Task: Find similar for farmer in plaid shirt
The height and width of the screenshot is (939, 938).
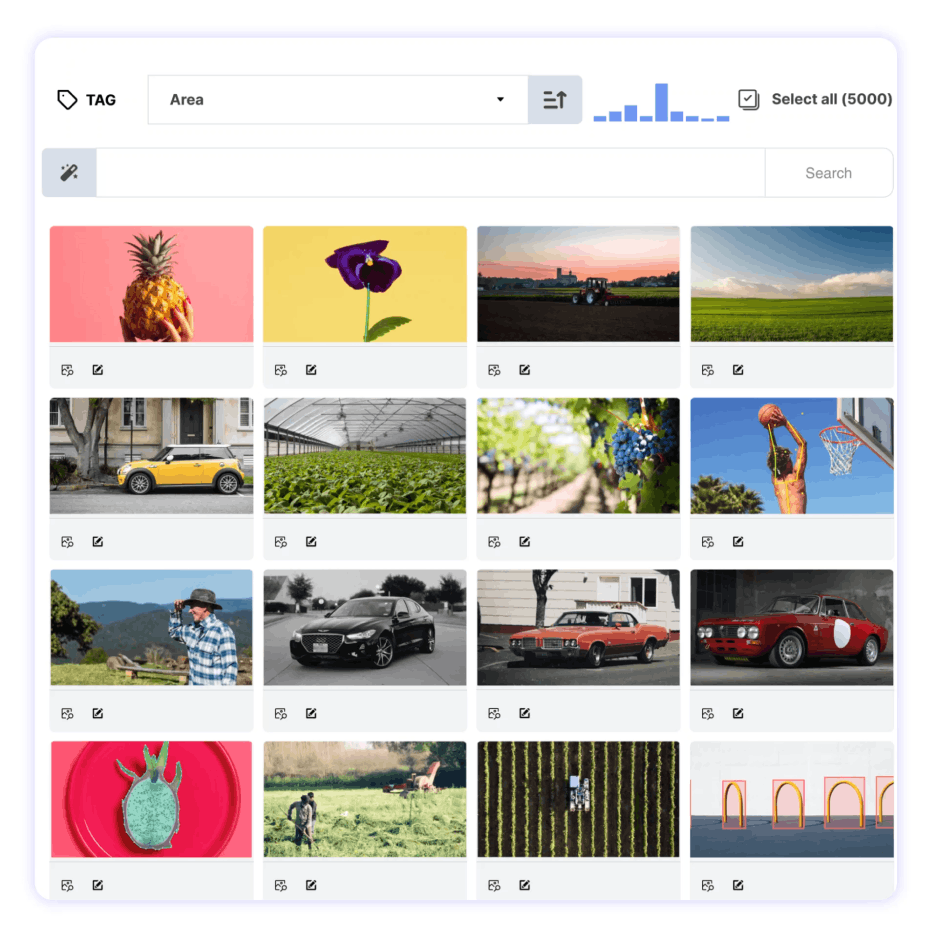Action: (67, 713)
